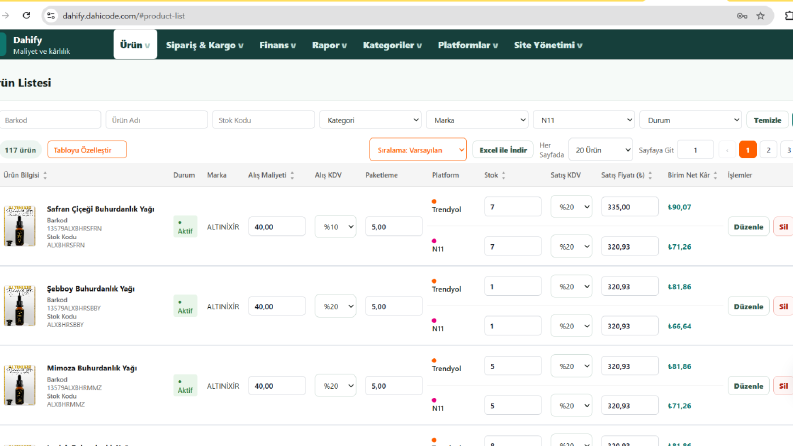The height and width of the screenshot is (446, 793).
Task: Expand the Marka filter dropdown
Action: (477, 120)
